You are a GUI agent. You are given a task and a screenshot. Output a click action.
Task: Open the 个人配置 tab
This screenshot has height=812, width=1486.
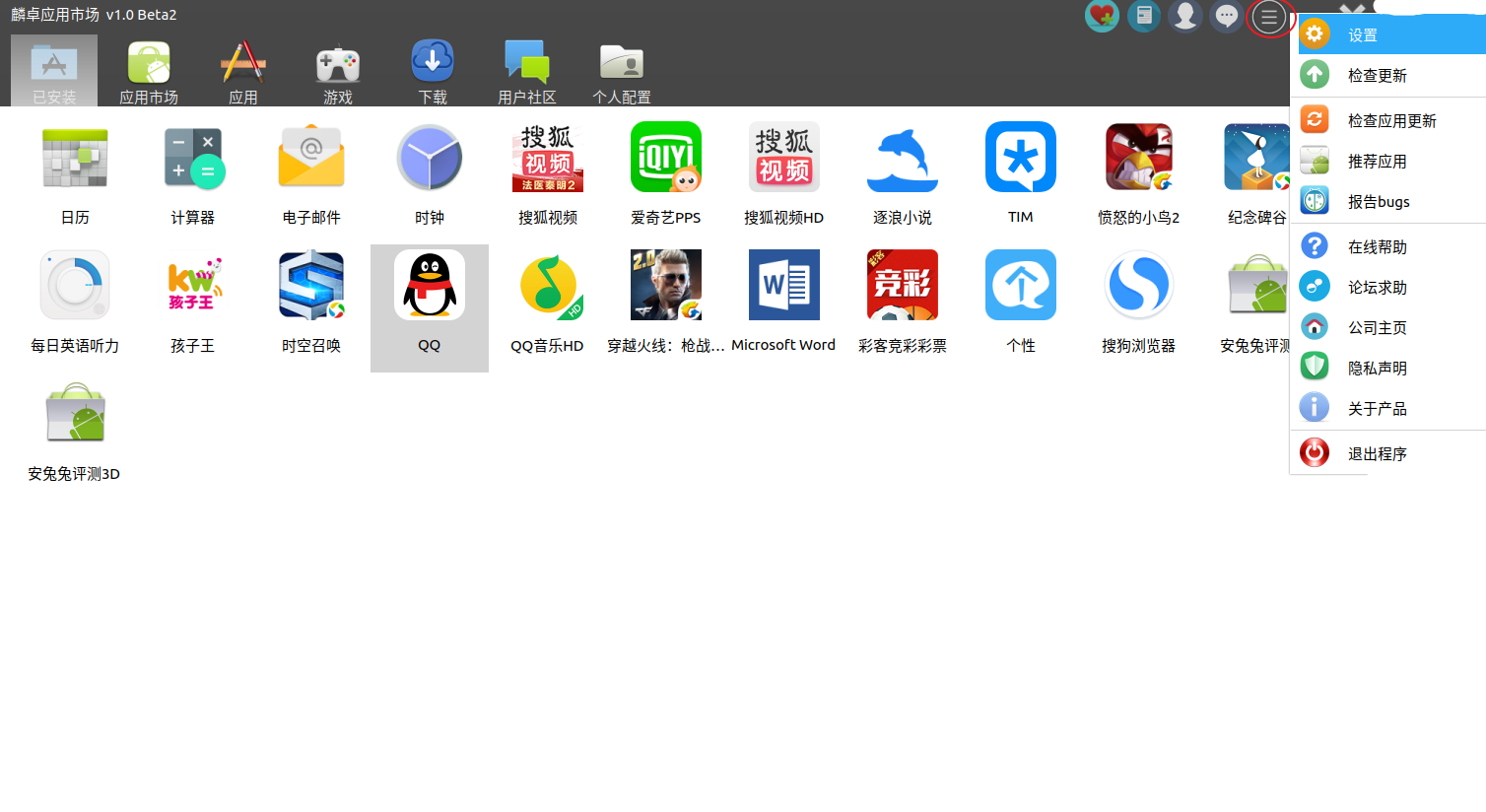(622, 70)
